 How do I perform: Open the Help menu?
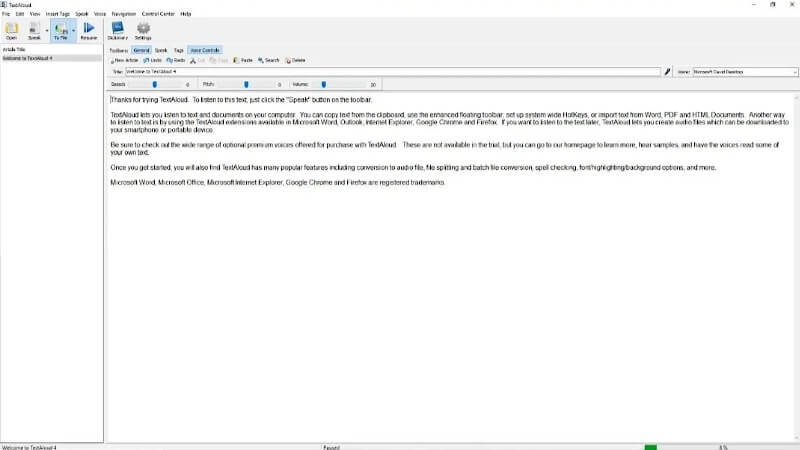(x=186, y=14)
